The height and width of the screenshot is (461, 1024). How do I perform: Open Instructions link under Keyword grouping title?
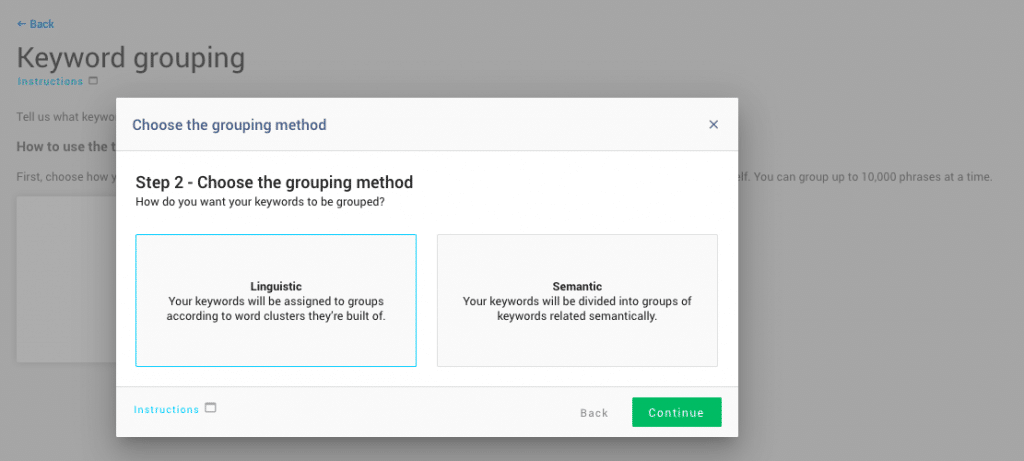50,82
